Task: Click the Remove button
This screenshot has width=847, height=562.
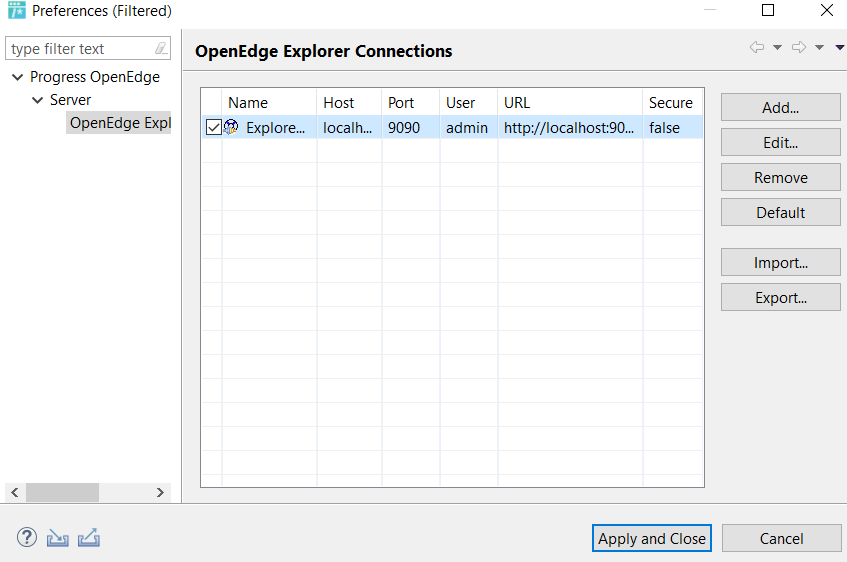Action: 781,177
